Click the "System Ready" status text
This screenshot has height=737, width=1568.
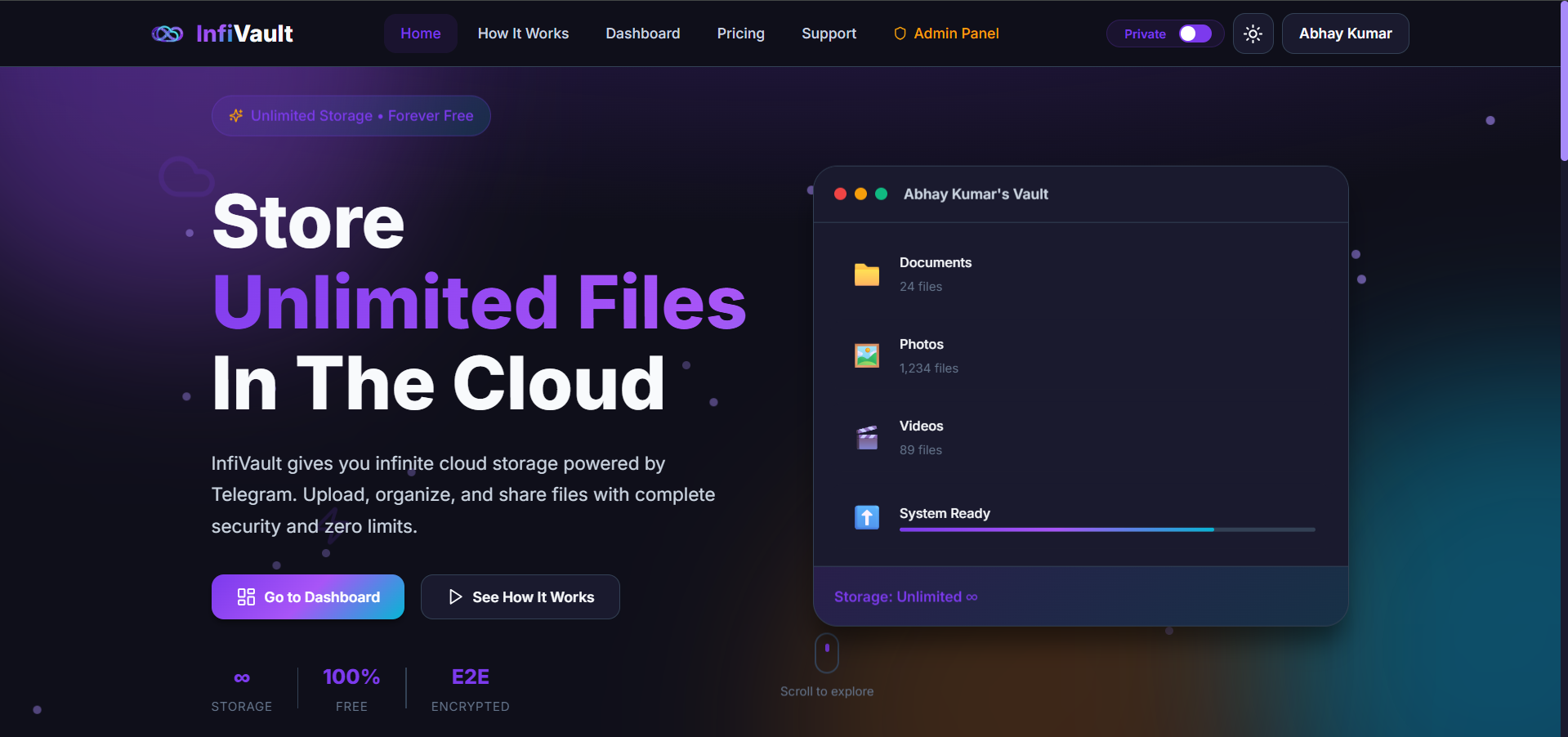(945, 513)
